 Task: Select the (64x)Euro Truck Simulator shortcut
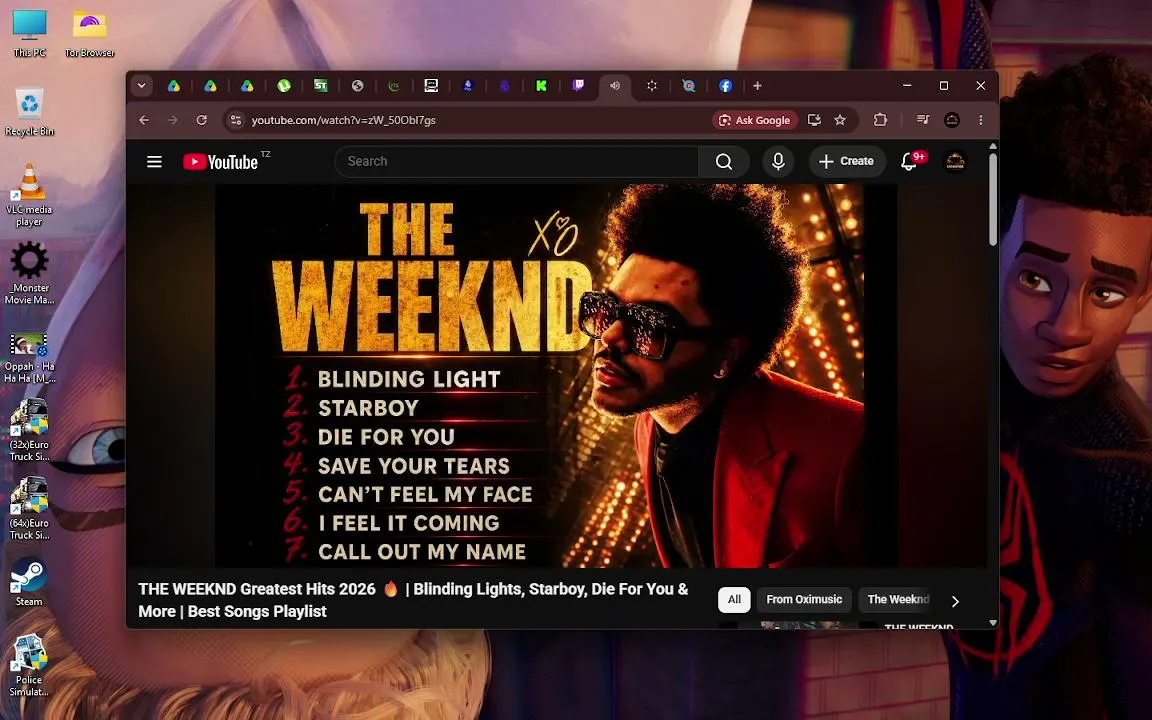[x=29, y=508]
